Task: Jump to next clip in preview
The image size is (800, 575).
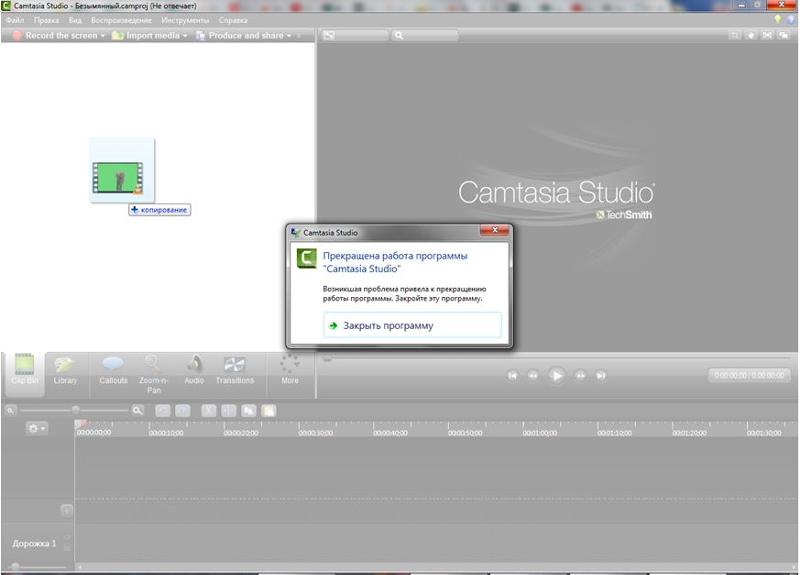Action: tap(601, 376)
